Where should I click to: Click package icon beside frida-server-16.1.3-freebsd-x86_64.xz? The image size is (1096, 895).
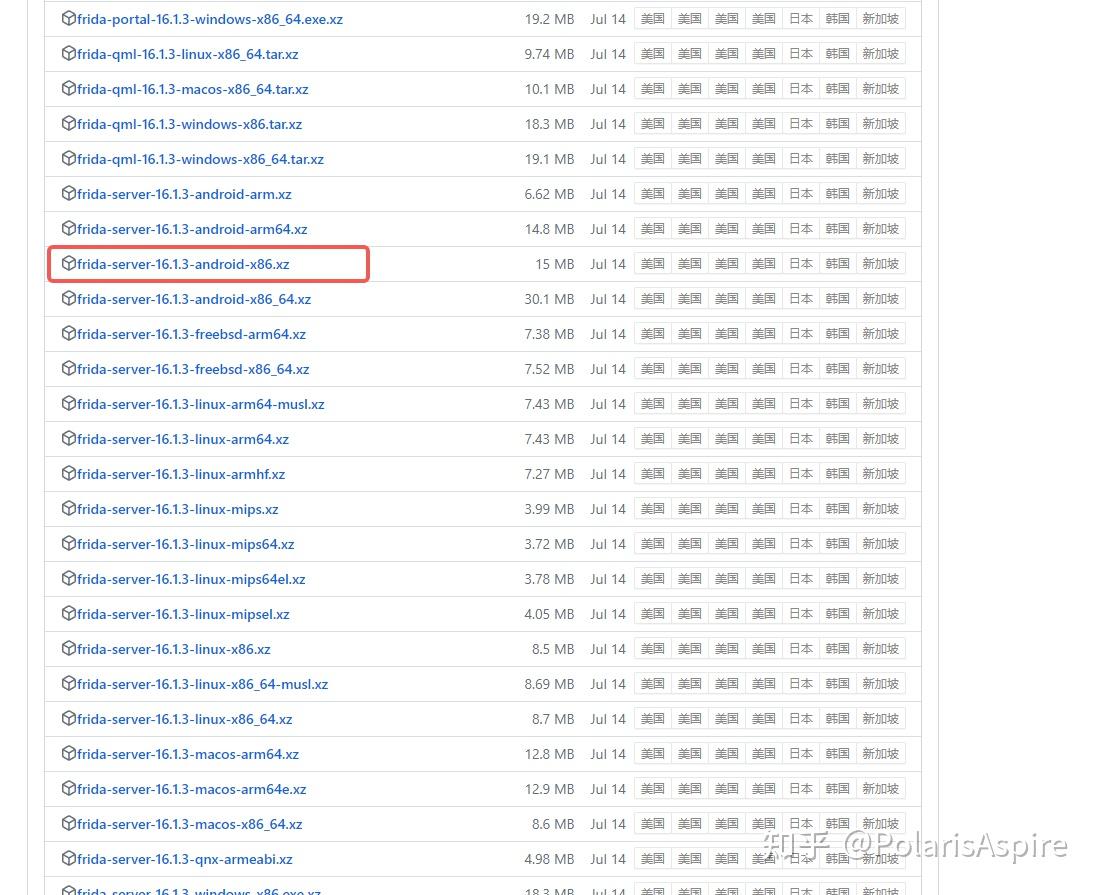(x=68, y=368)
